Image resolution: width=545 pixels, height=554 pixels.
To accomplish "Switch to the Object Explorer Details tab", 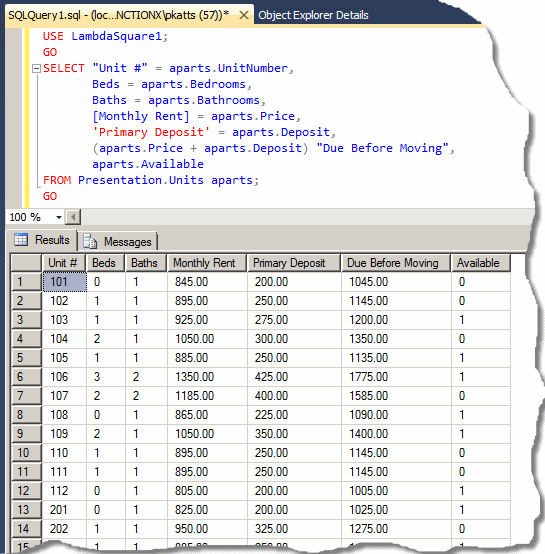I will click(x=313, y=15).
